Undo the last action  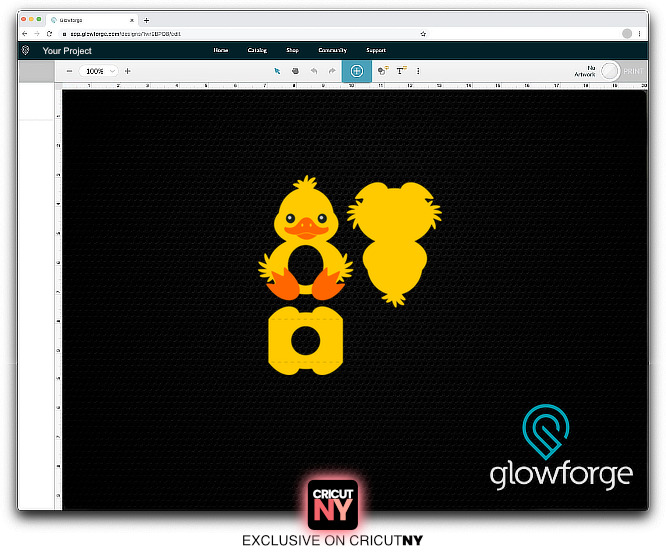[313, 71]
